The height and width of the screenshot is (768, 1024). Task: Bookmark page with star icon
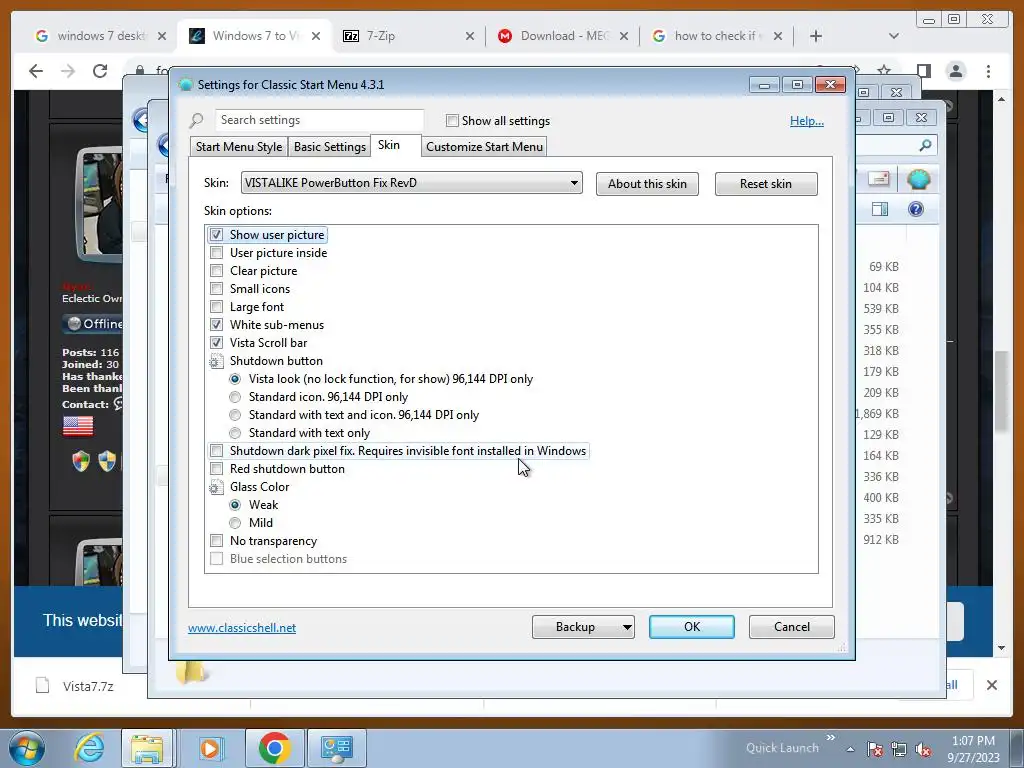coord(884,71)
